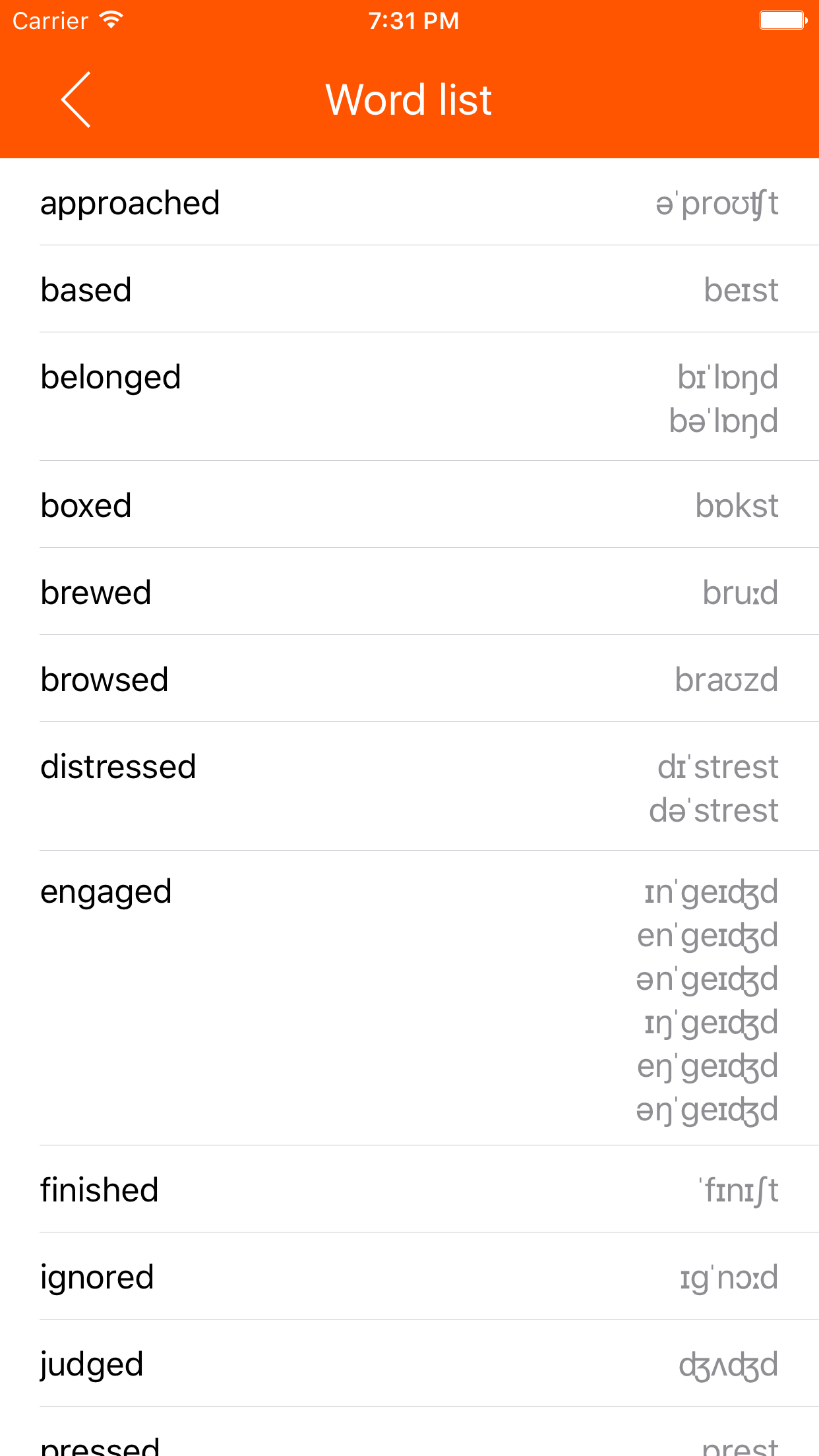Tap the Wi-Fi status icon
Screen dimensions: 819x1456
point(111,20)
